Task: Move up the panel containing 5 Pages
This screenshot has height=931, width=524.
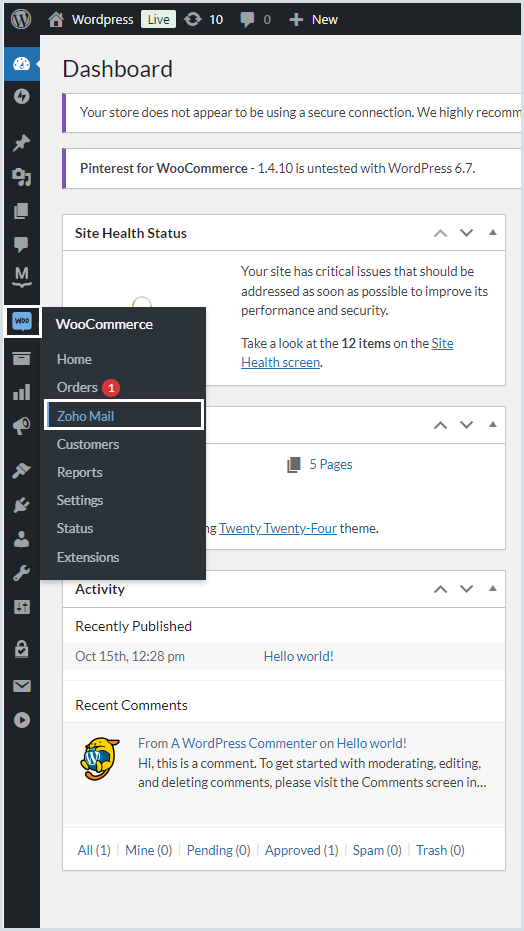Action: pos(440,425)
